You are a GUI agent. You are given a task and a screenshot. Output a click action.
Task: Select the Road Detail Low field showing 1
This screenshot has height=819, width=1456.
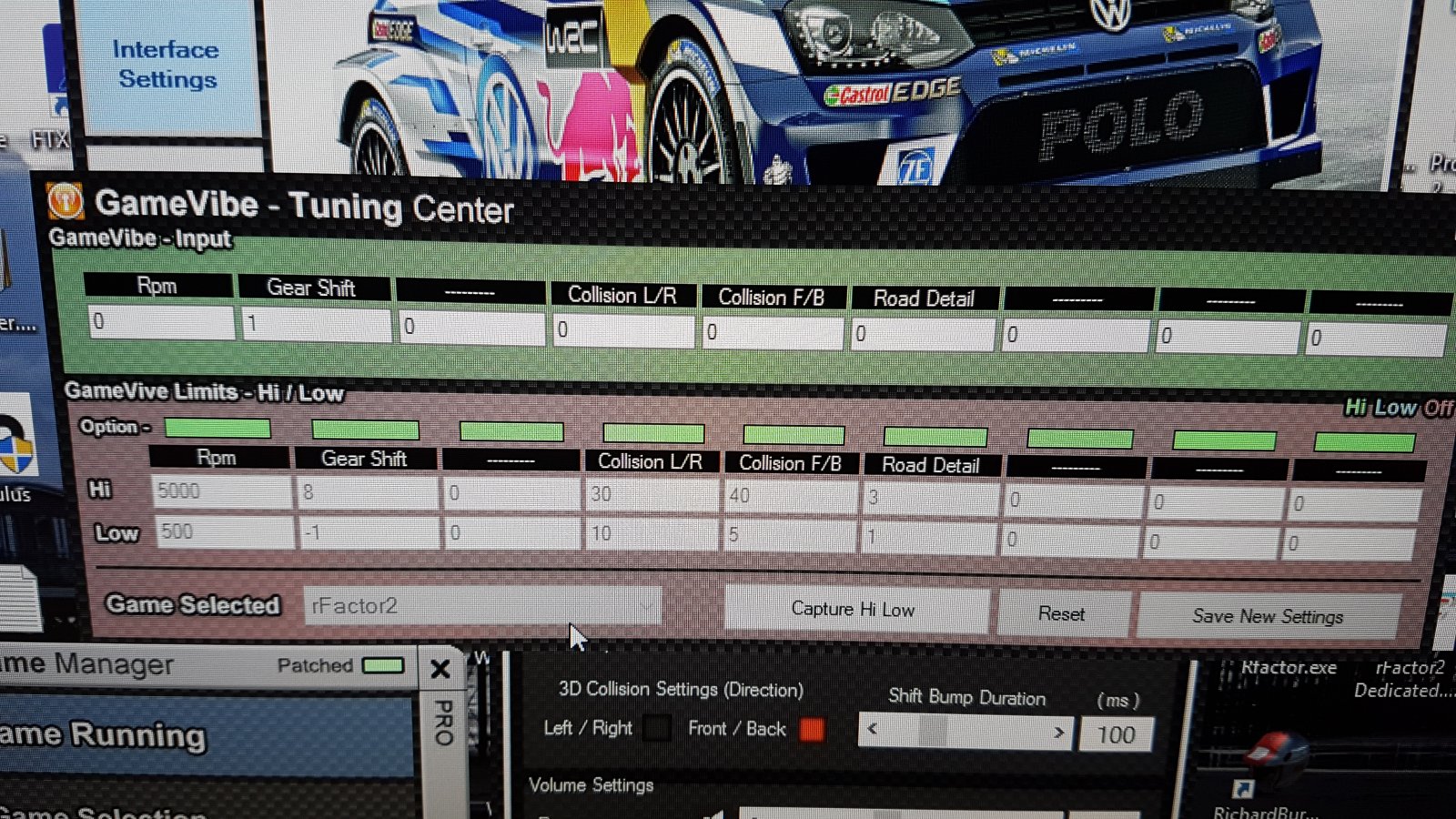[x=928, y=537]
